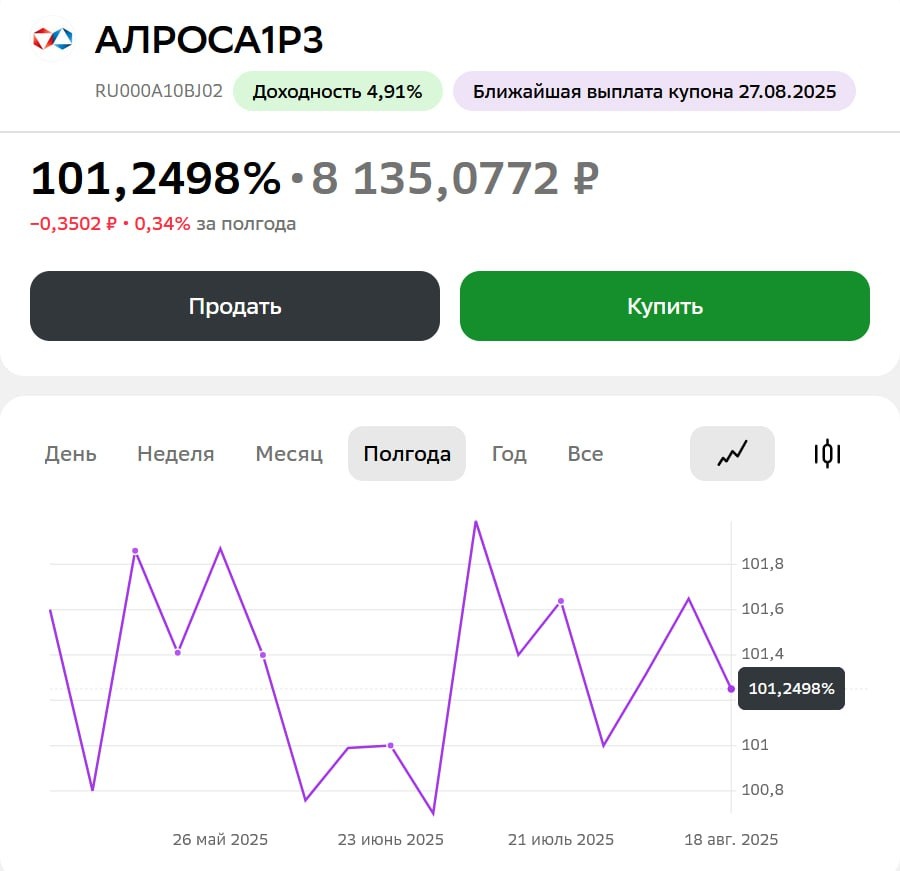Click the −0,3502 ₽ change text

pos(73,223)
